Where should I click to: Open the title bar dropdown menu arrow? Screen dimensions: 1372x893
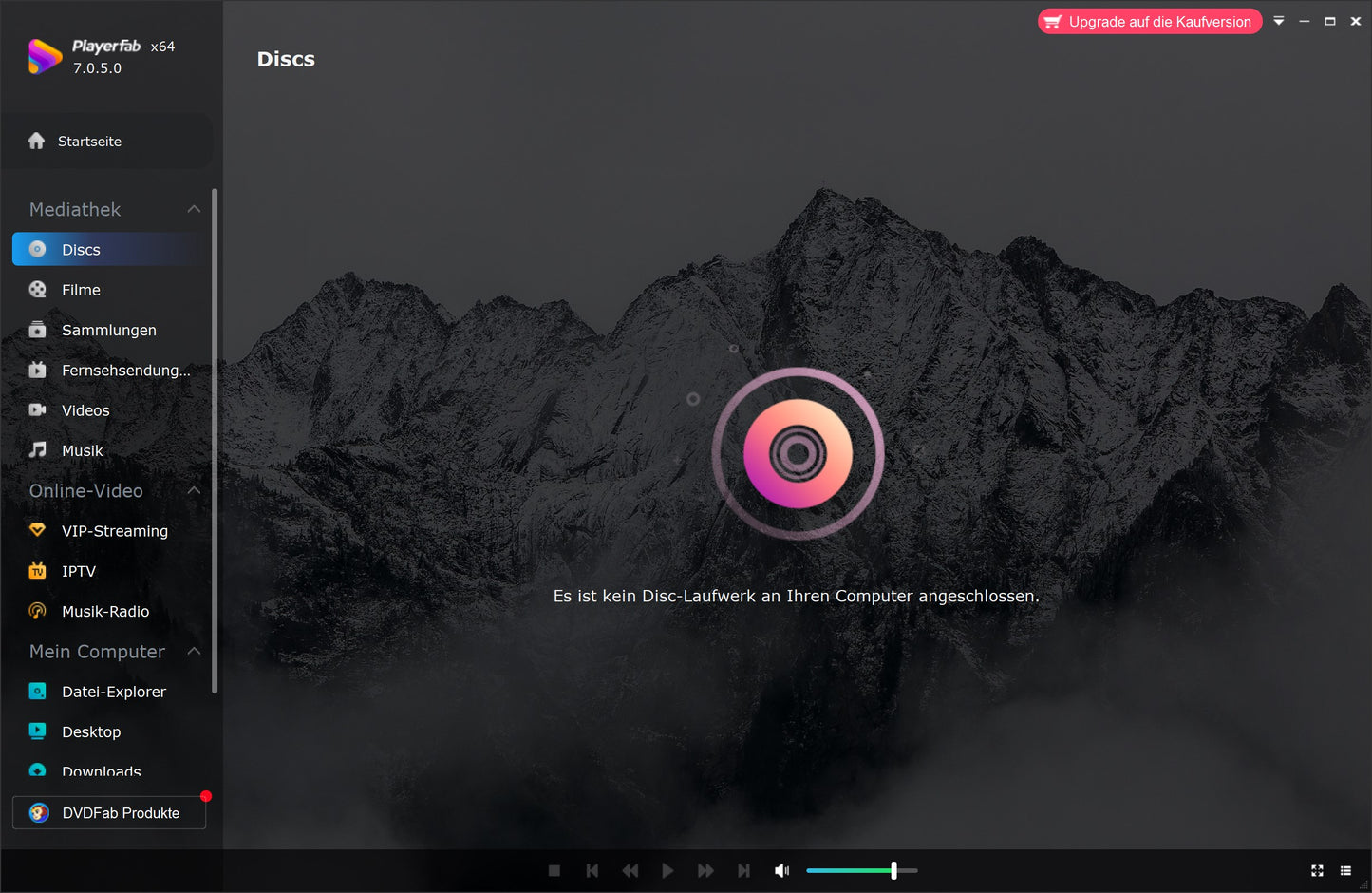pyautogui.click(x=1279, y=21)
